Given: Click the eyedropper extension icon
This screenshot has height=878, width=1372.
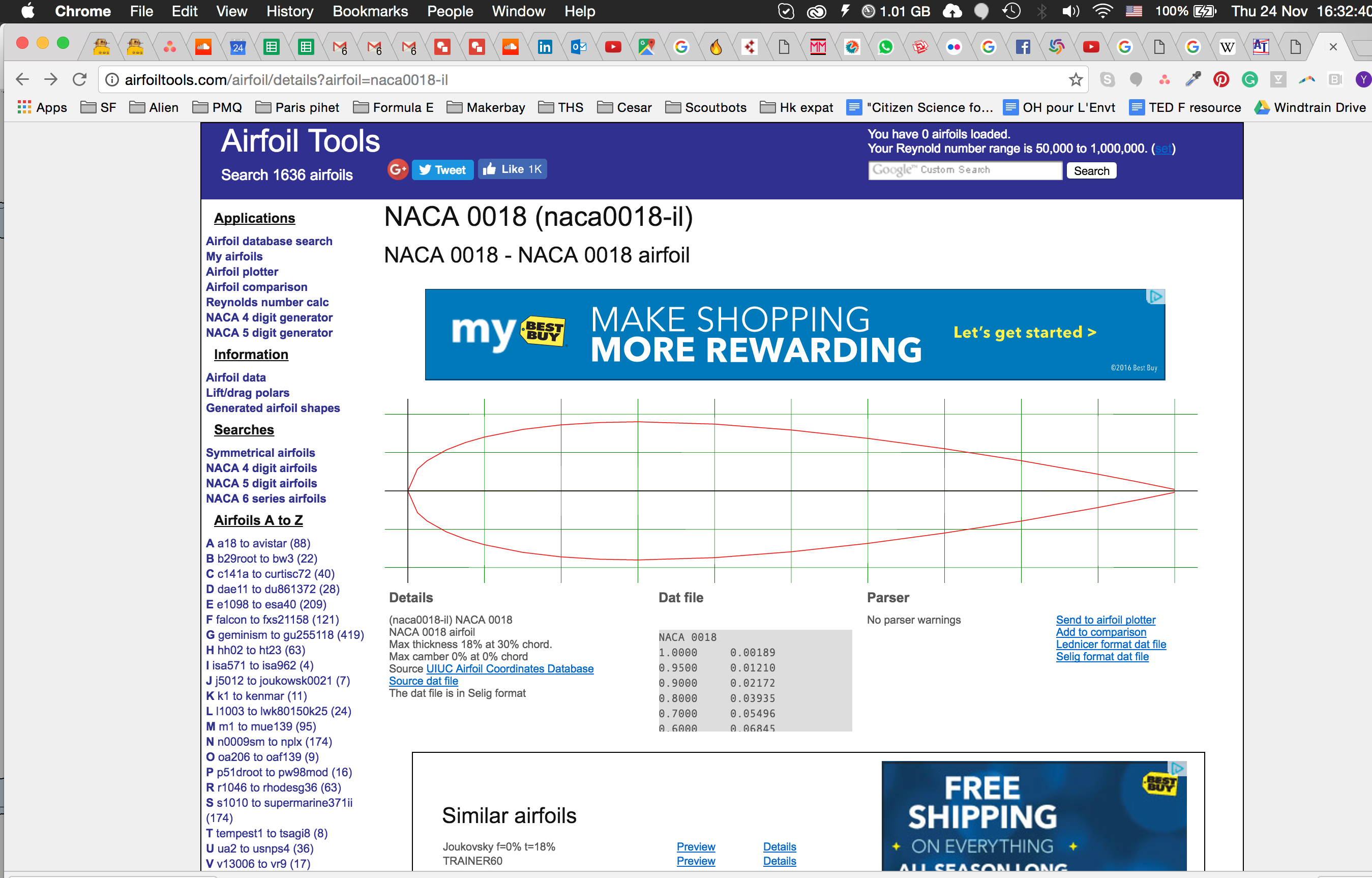Looking at the screenshot, I should [x=1192, y=79].
